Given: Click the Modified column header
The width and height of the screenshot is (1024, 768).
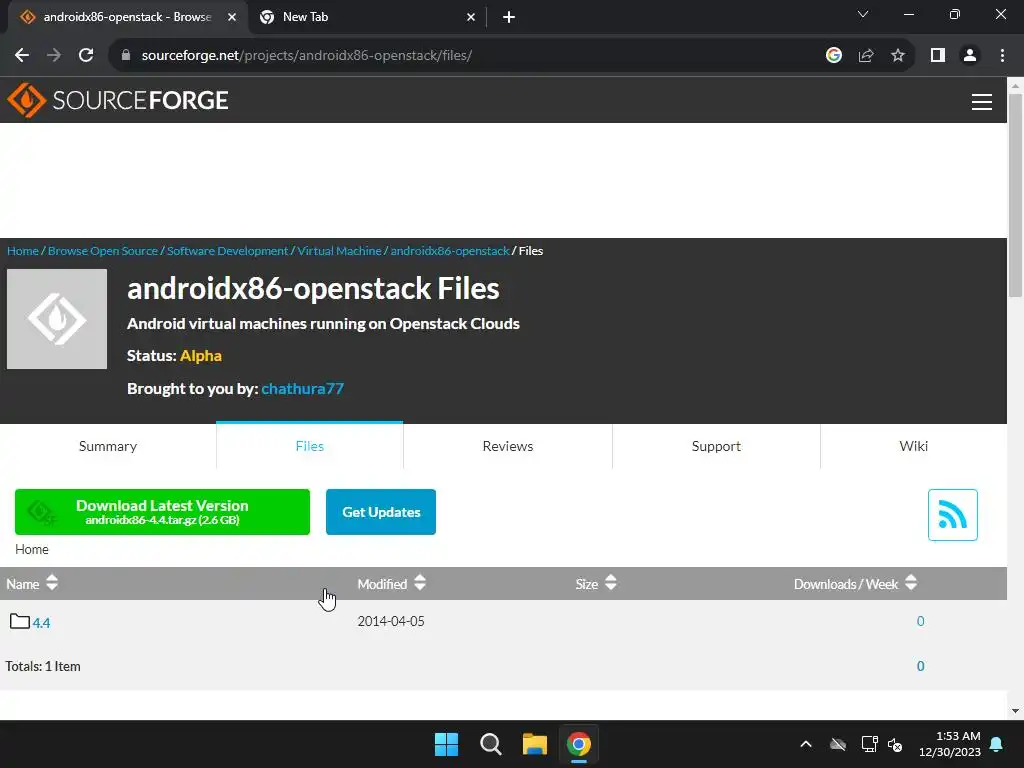Looking at the screenshot, I should click(382, 584).
